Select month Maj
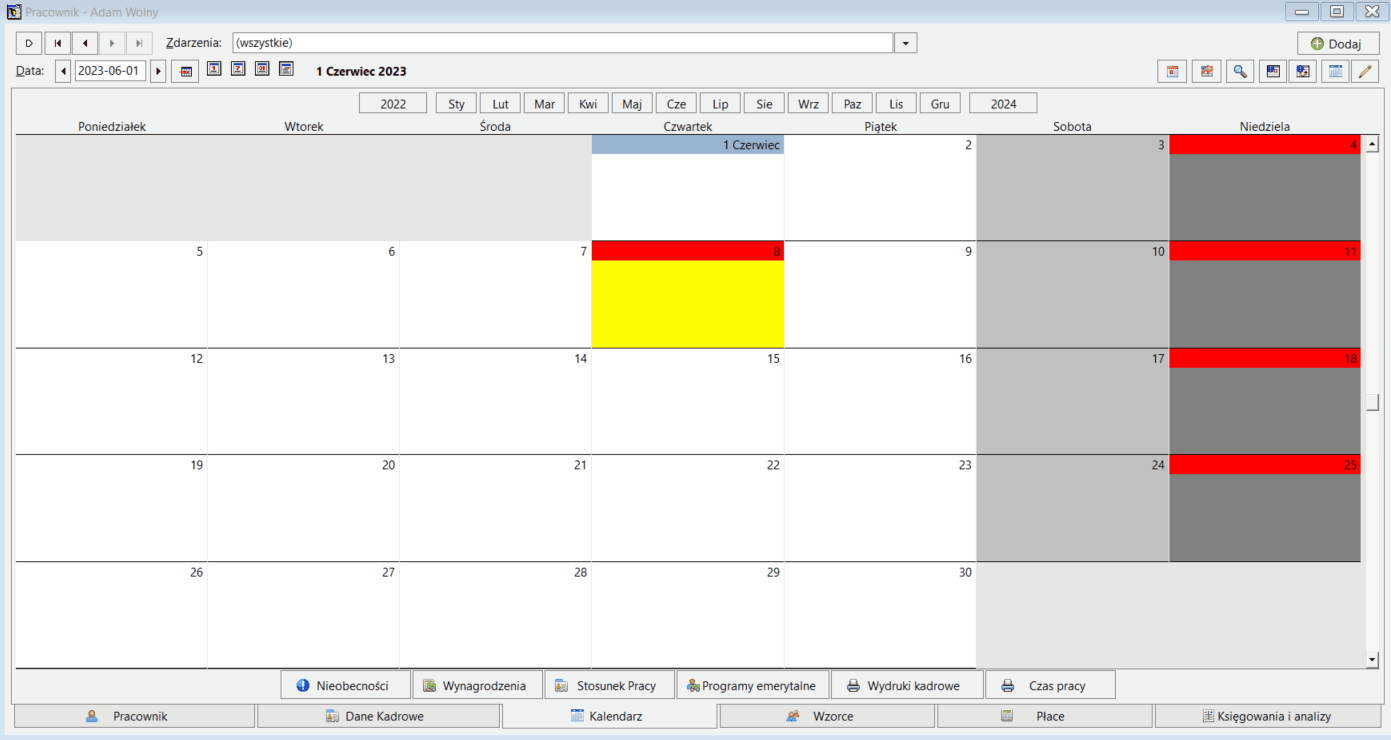Viewport: 1391px width, 740px height. coord(632,103)
